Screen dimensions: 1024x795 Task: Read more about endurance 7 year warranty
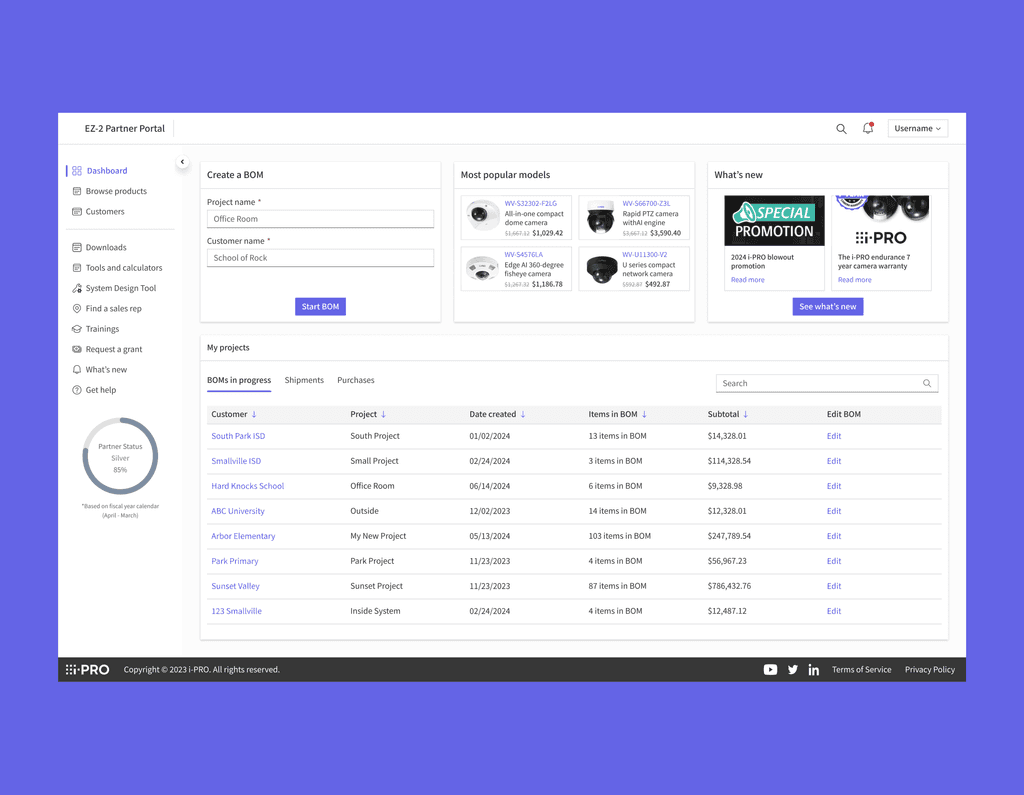(855, 280)
